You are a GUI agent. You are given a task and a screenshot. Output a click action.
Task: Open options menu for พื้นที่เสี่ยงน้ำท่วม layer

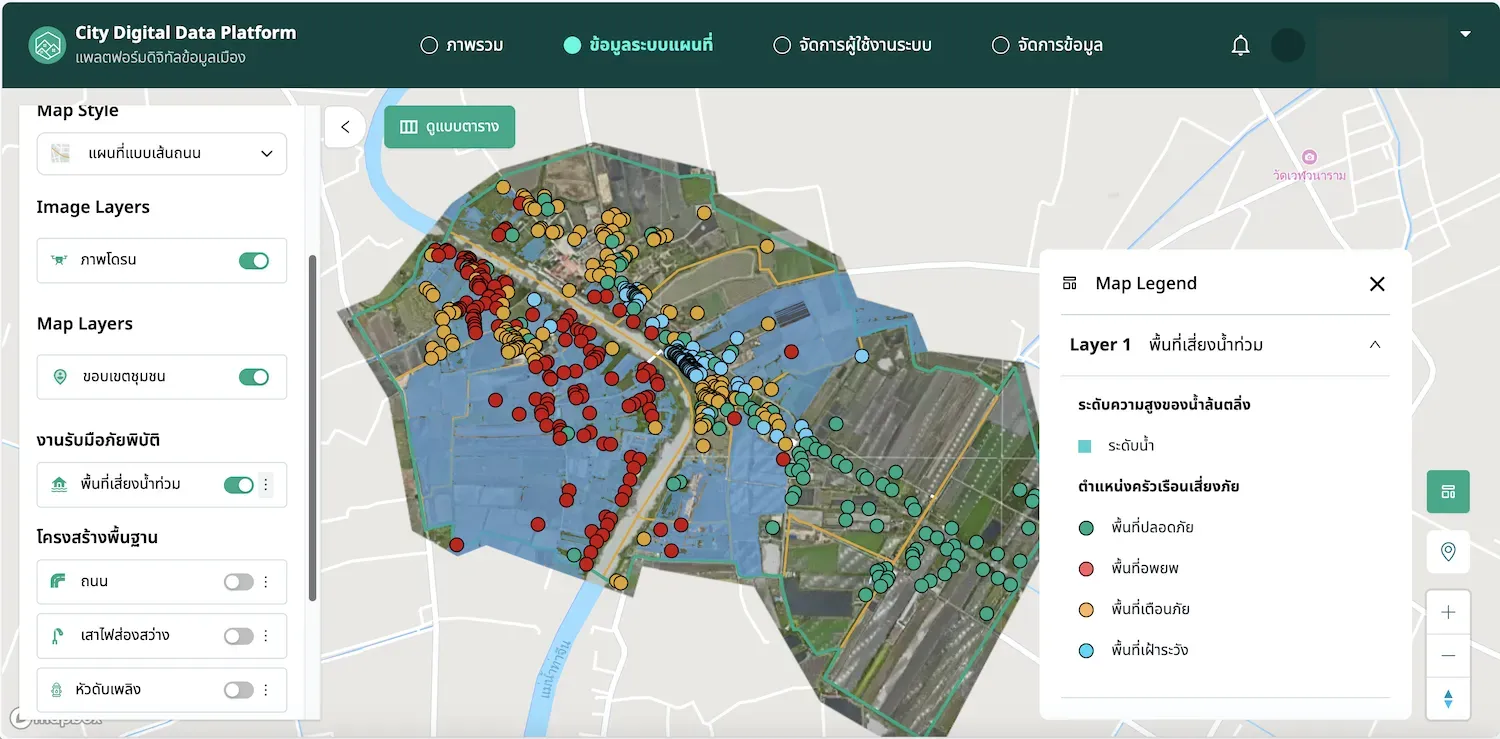coord(266,485)
